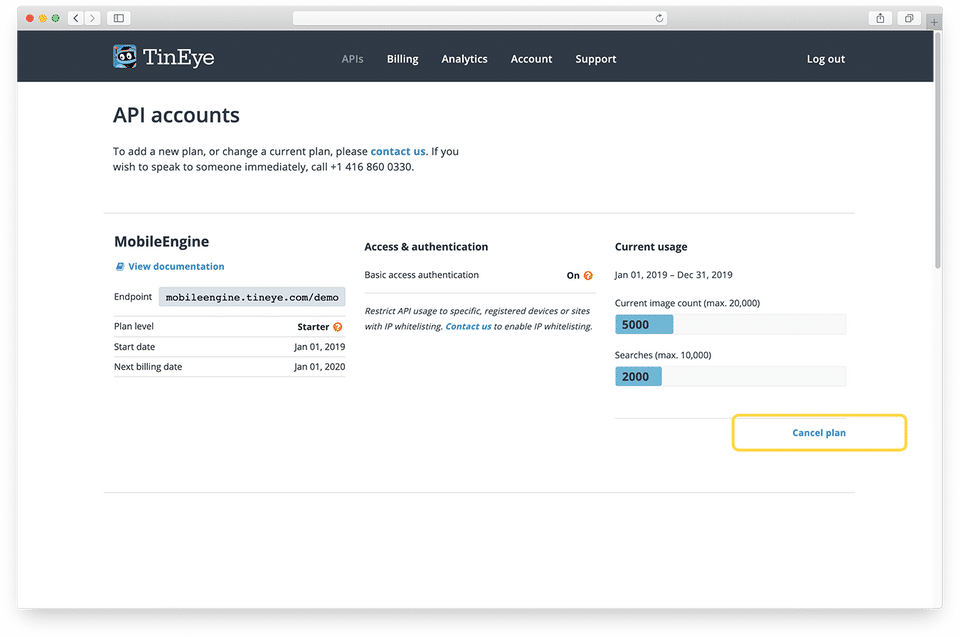Click the 'Jan 01, 2019 – Dec 31, 2019' usage period
This screenshot has width=960, height=637.
click(x=673, y=275)
